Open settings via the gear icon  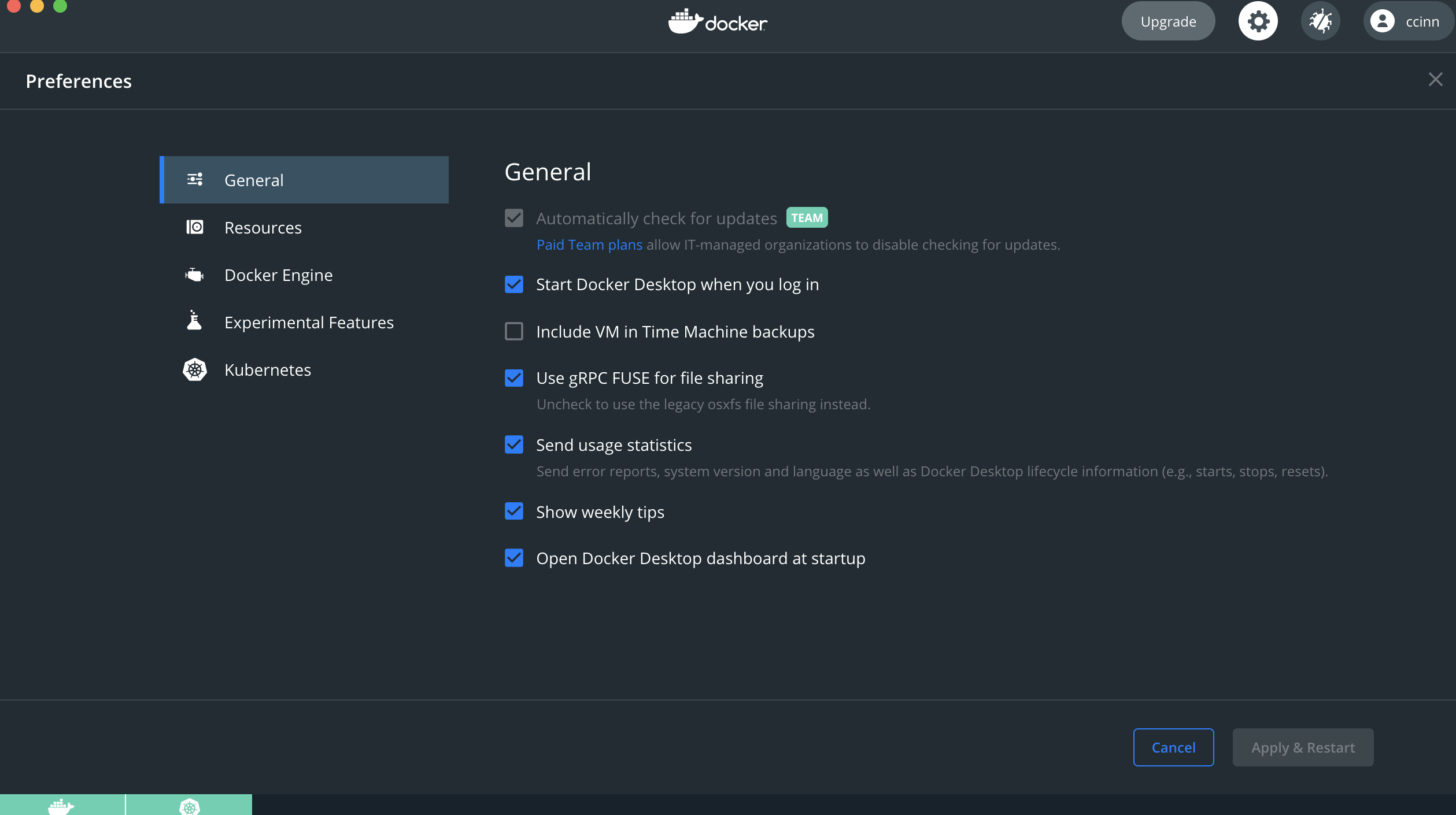pos(1258,21)
